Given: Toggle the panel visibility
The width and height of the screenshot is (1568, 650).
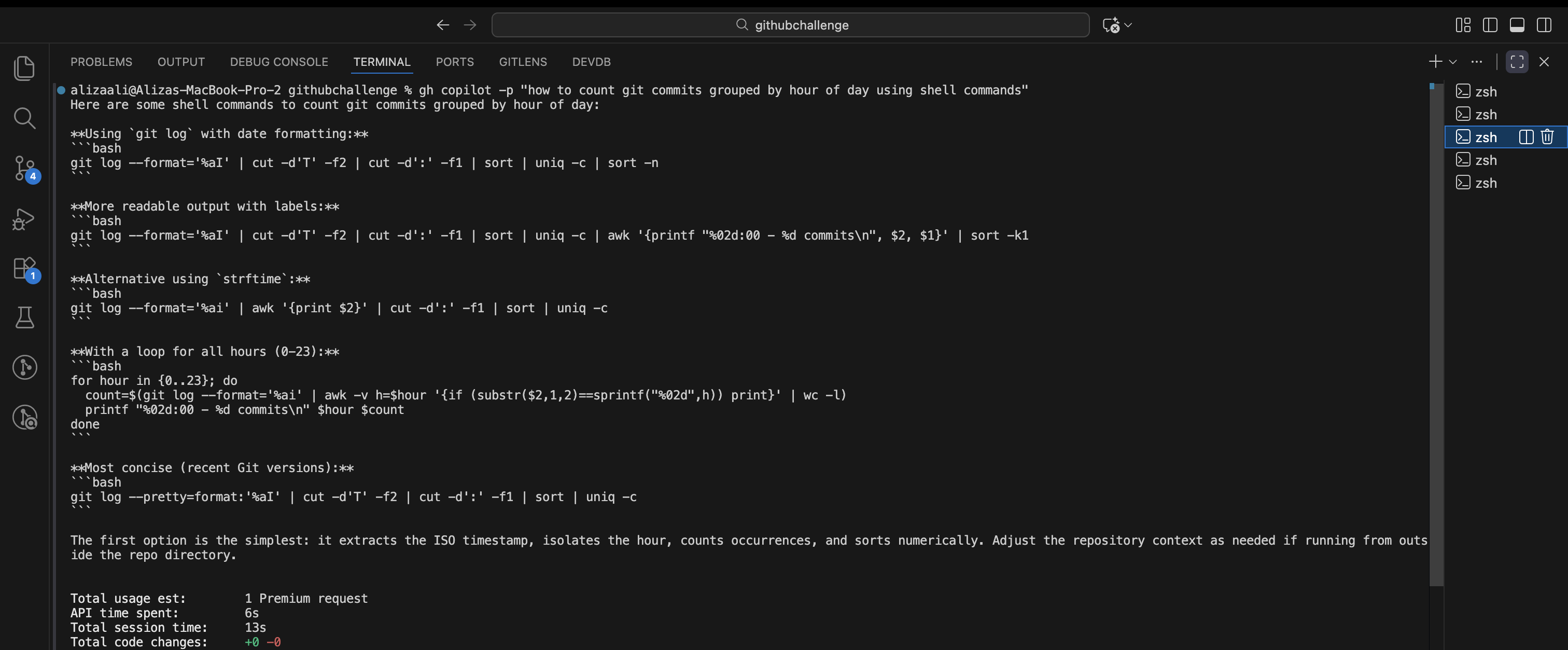Looking at the screenshot, I should pyautogui.click(x=1517, y=25).
